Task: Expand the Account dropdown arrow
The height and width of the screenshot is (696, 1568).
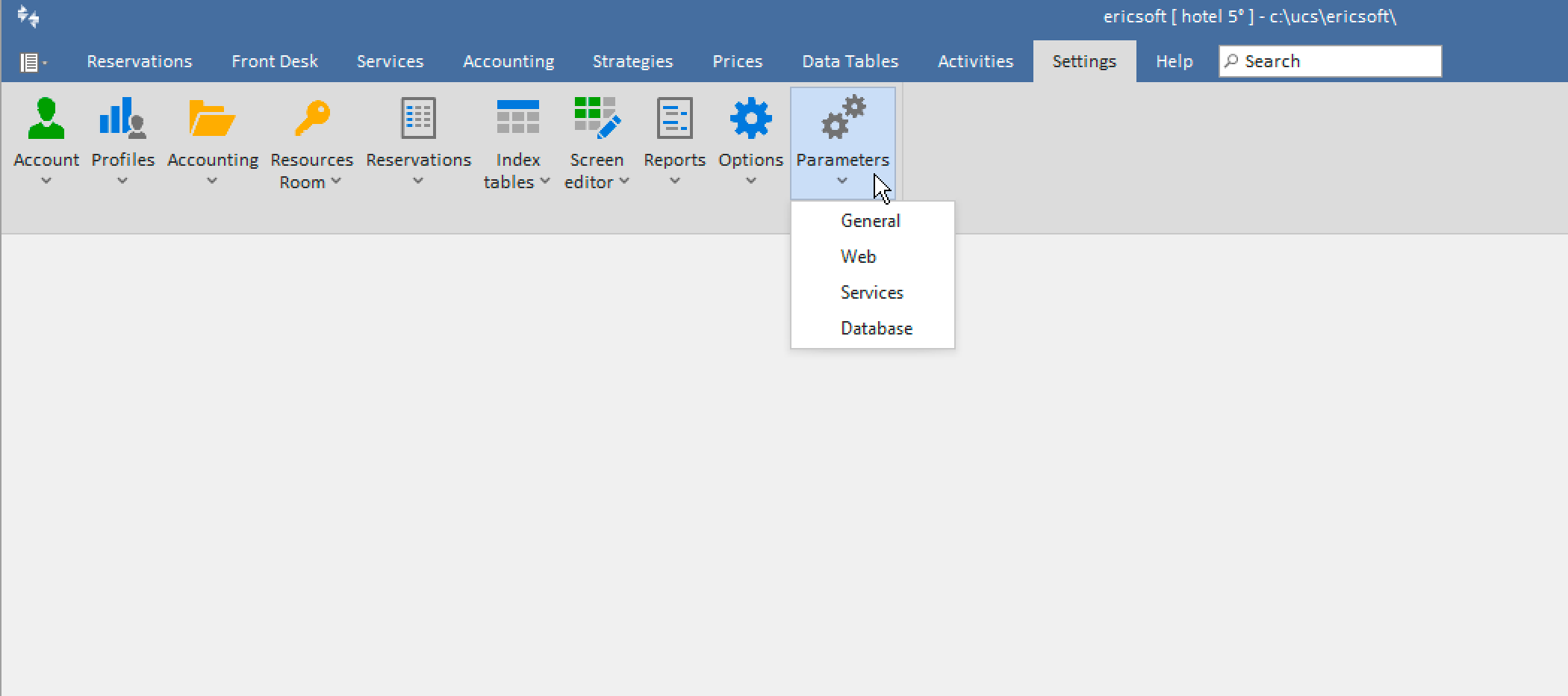Action: tap(46, 181)
